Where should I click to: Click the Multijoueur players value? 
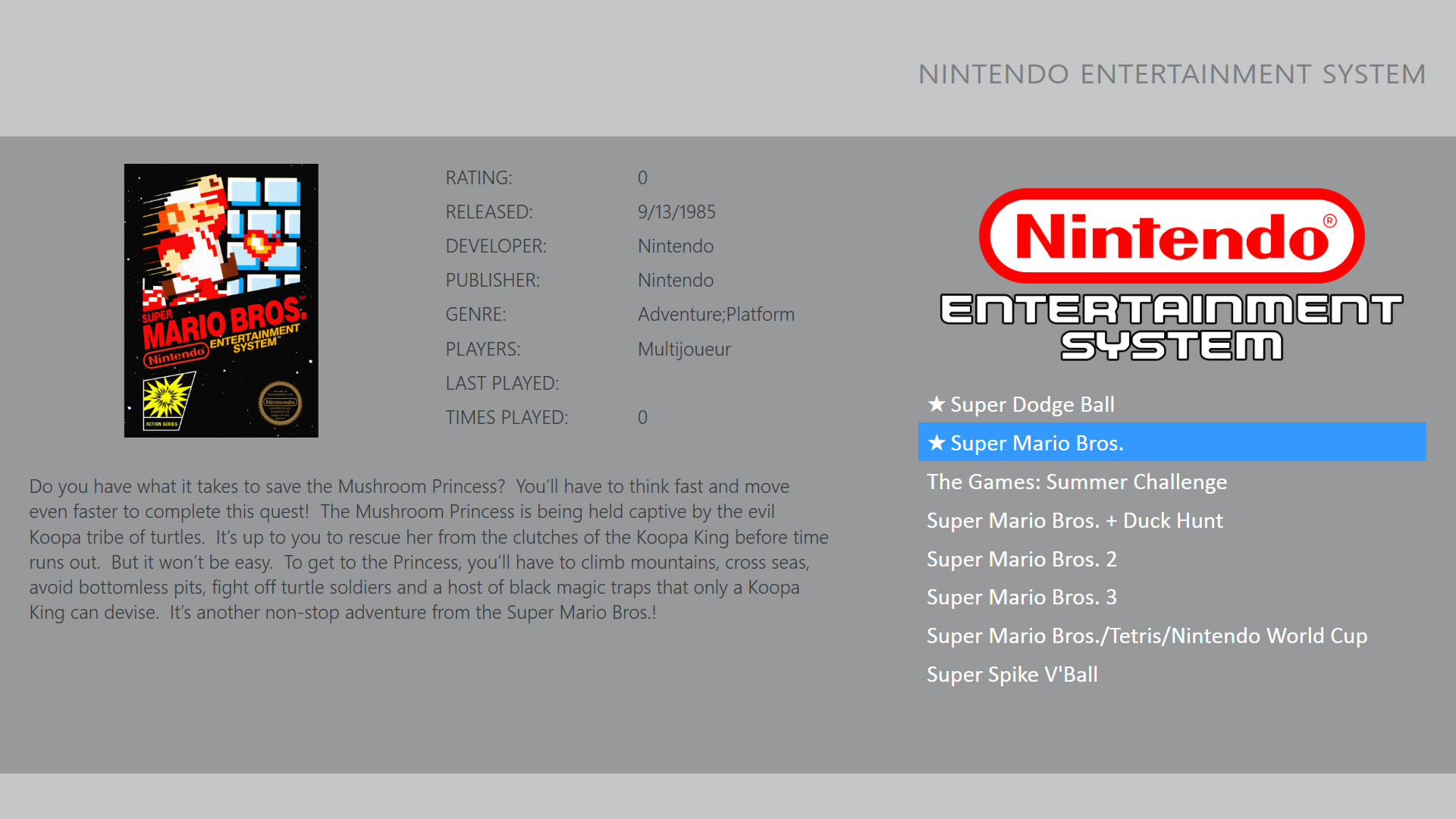(684, 350)
